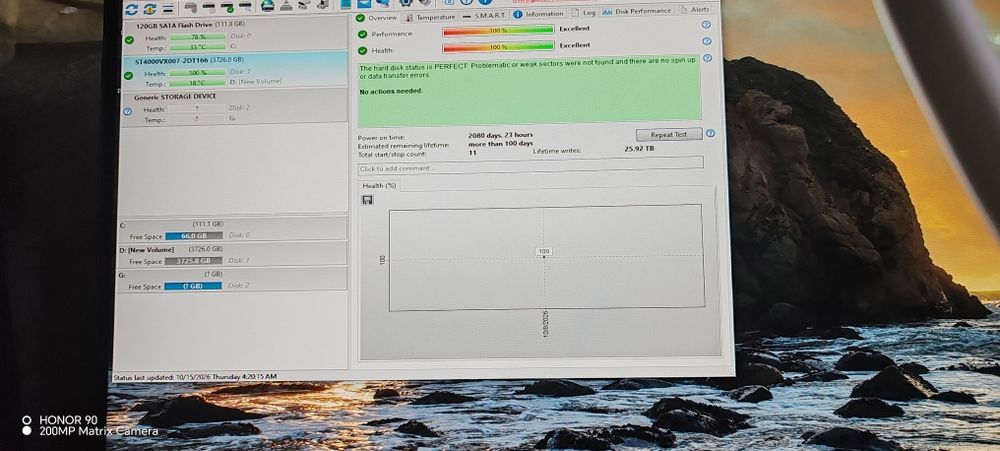Viewport: 1000px width, 451px height.
Task: Click the disk toolbar icon with clock badge
Action: [209, 8]
